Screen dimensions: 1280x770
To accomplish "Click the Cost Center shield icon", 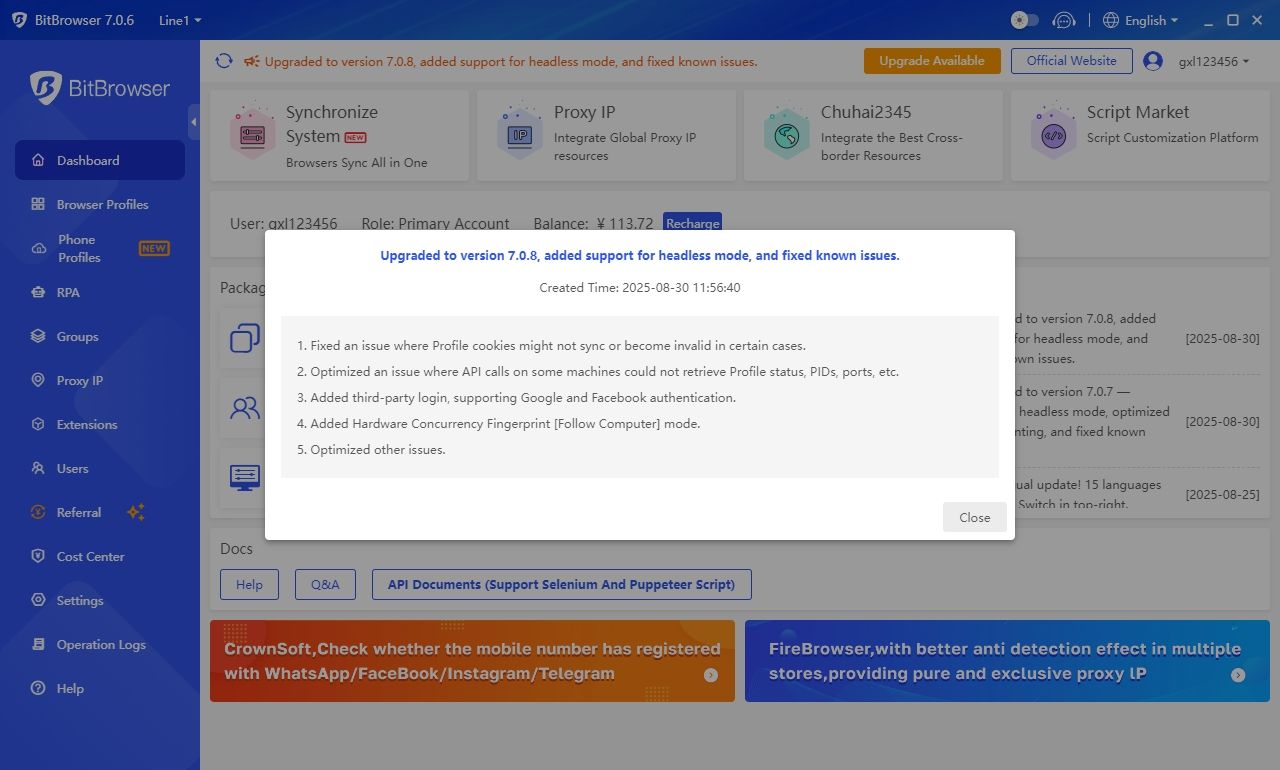I will pos(38,556).
